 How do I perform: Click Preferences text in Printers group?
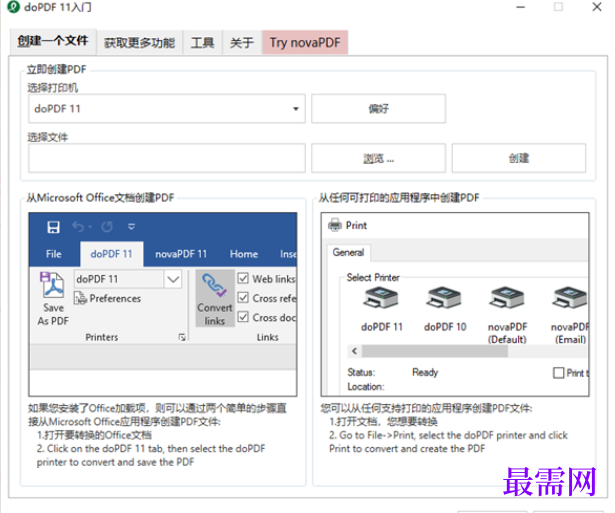coord(115,298)
